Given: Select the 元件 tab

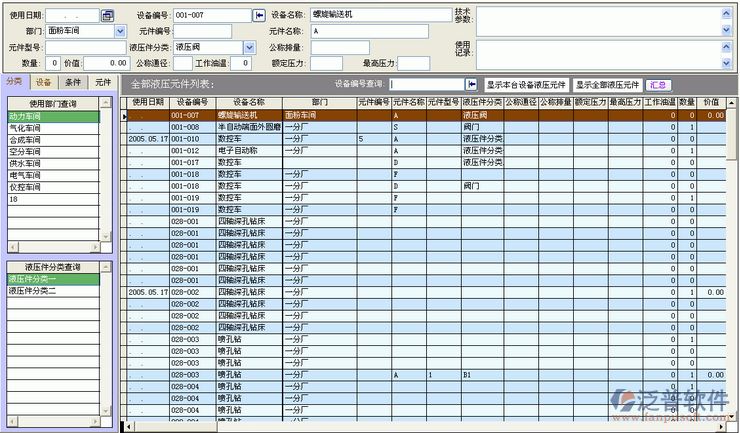Looking at the screenshot, I should [x=103, y=83].
